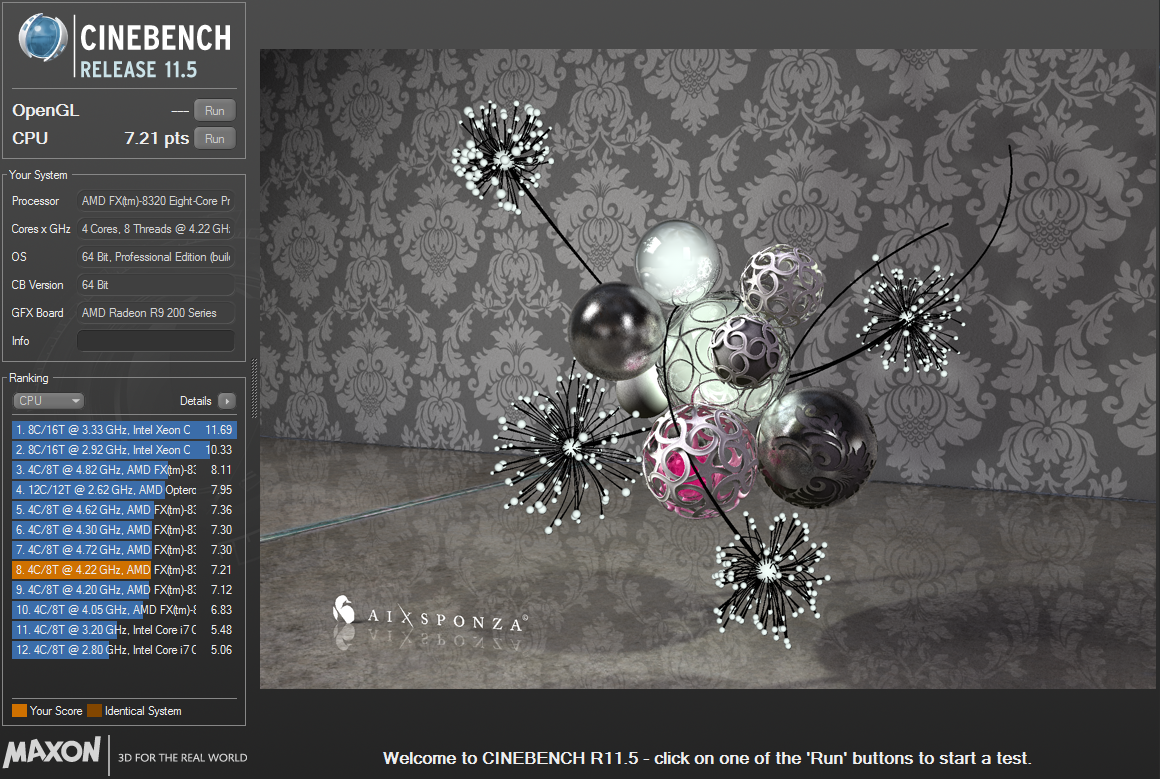
Task: Select ranking row 3 AMD FX 4.82 GHz
Action: pyautogui.click(x=124, y=470)
